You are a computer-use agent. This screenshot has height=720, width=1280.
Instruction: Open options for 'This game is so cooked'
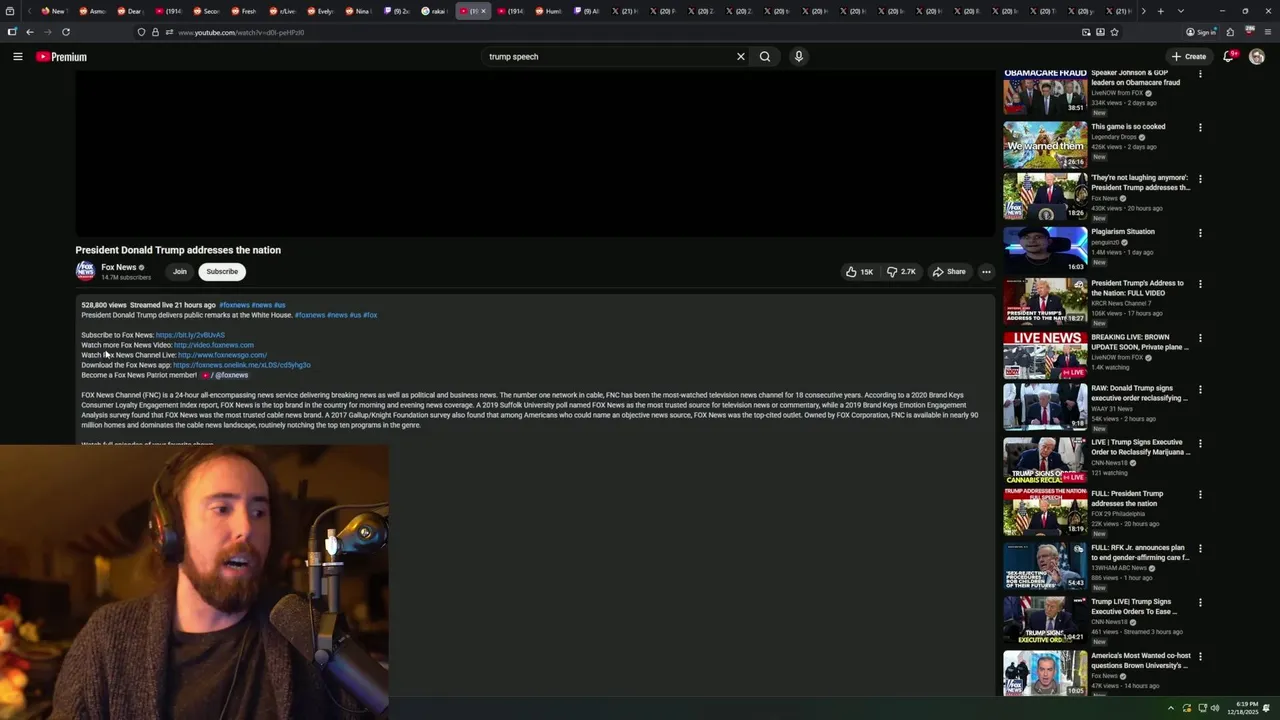point(1200,128)
